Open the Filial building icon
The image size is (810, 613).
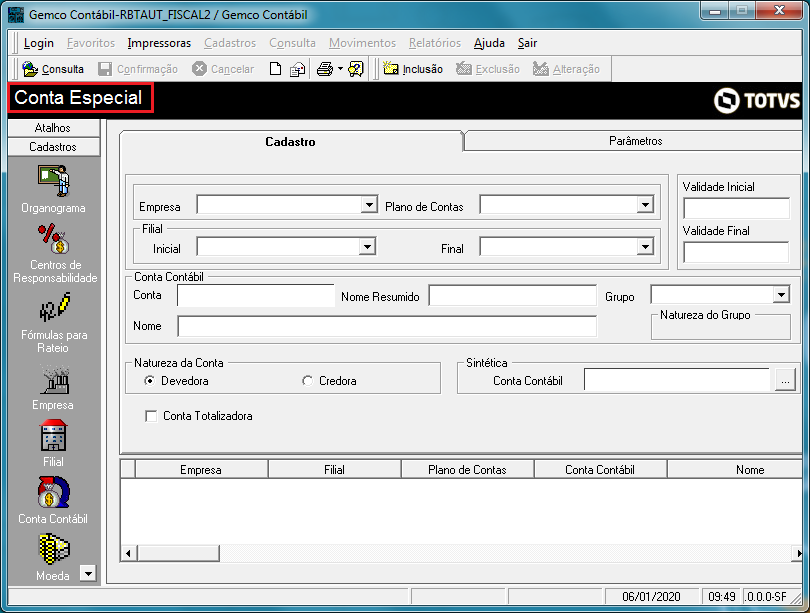coord(54,435)
